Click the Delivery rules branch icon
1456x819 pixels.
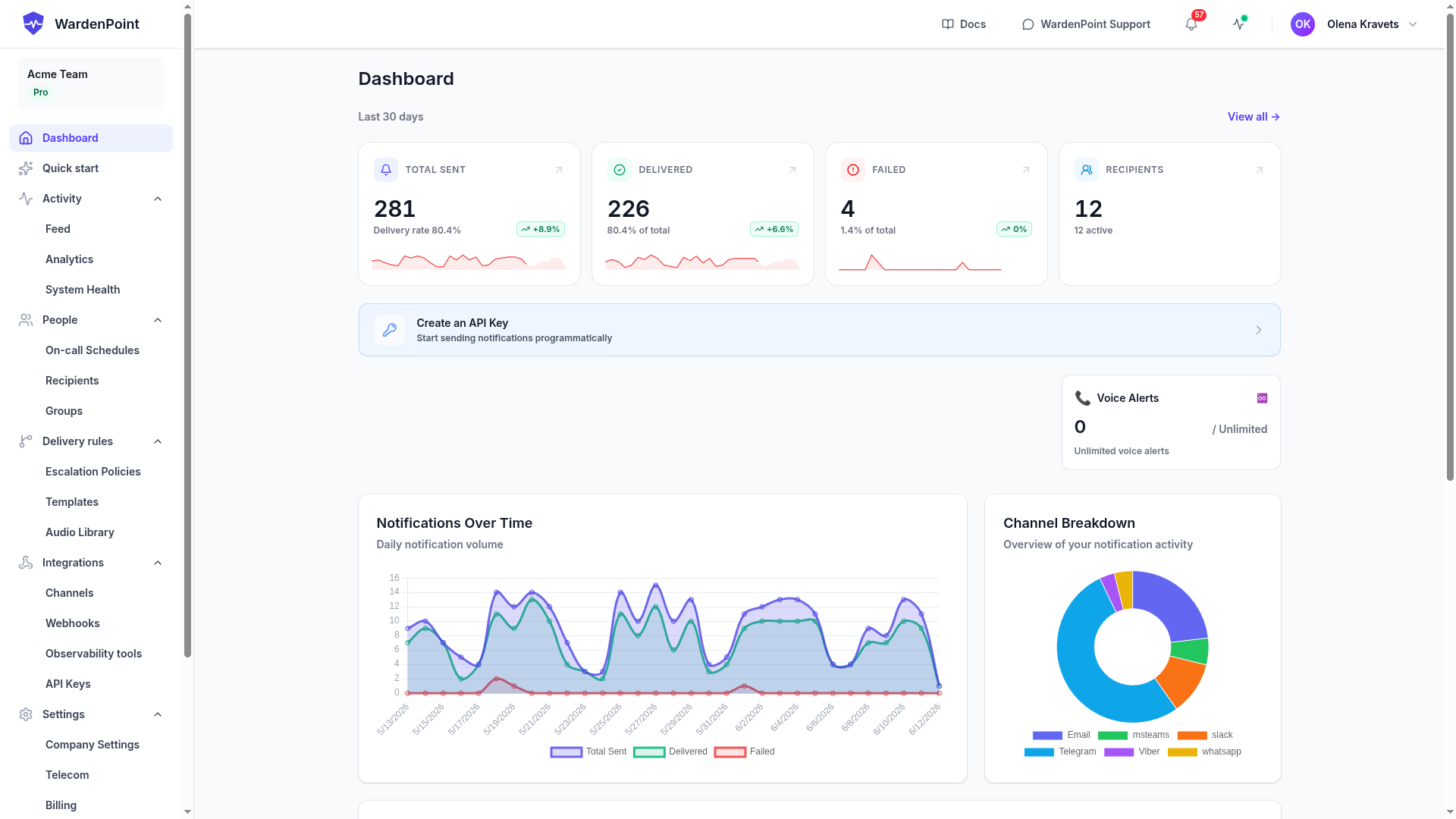26,441
